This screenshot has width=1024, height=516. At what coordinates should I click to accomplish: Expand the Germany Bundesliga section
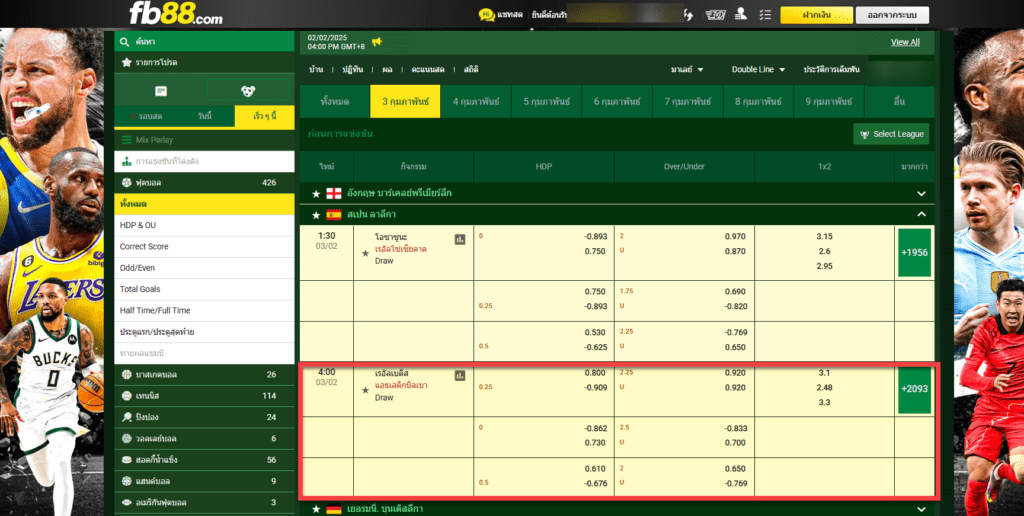click(x=921, y=509)
